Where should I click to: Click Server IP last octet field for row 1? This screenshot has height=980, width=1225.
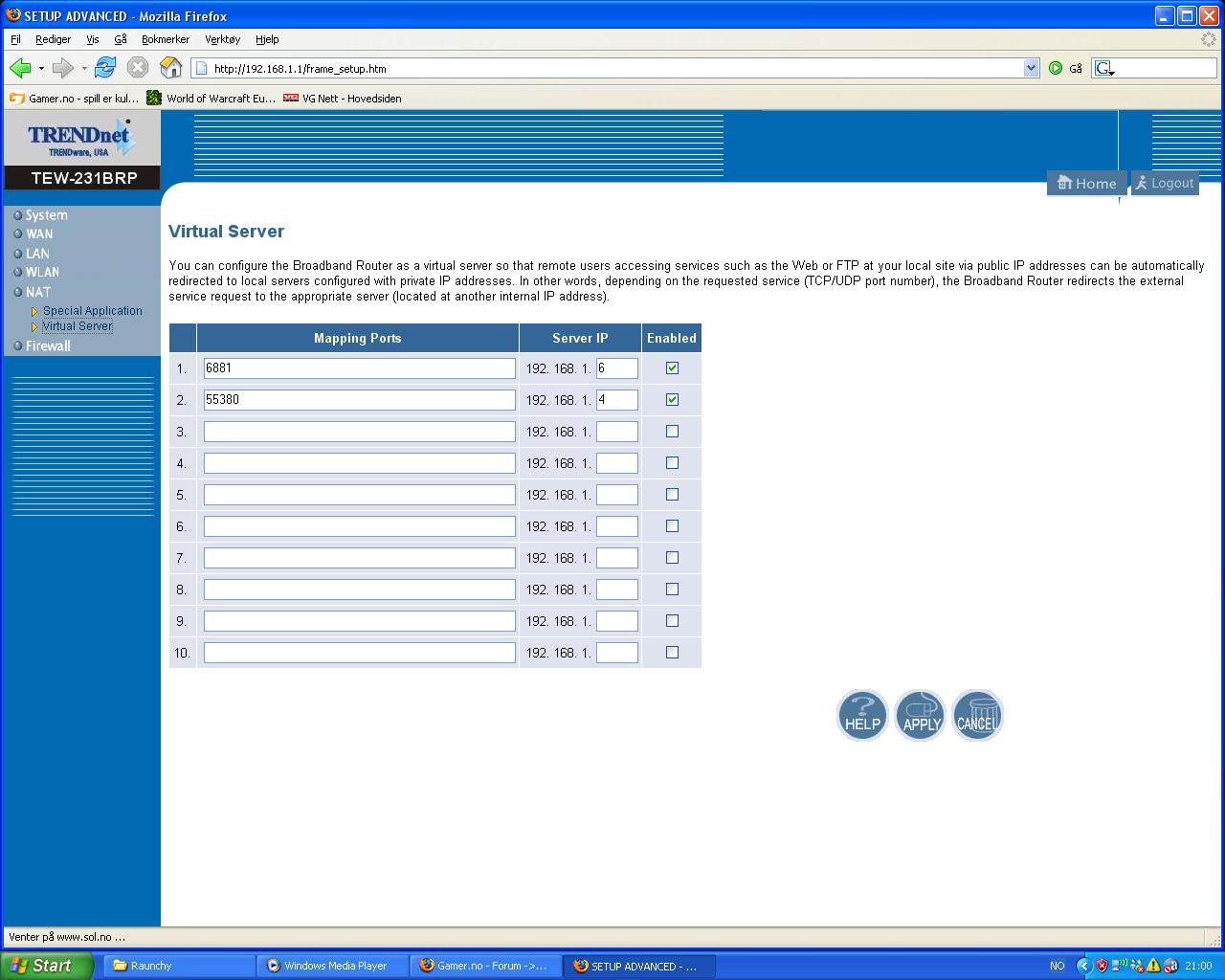tap(617, 367)
